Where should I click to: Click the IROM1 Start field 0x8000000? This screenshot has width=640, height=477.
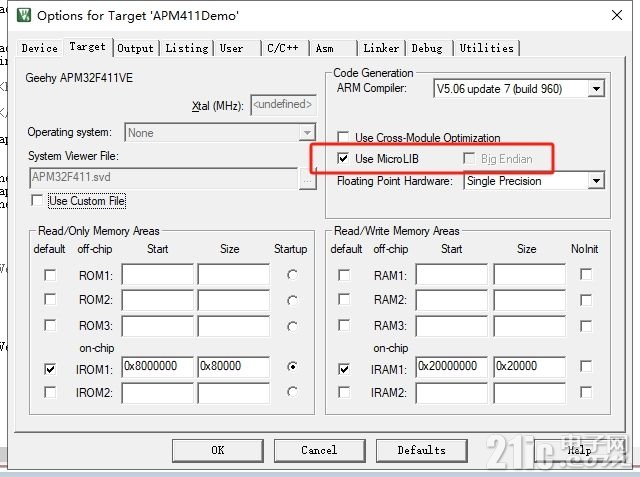click(x=158, y=366)
